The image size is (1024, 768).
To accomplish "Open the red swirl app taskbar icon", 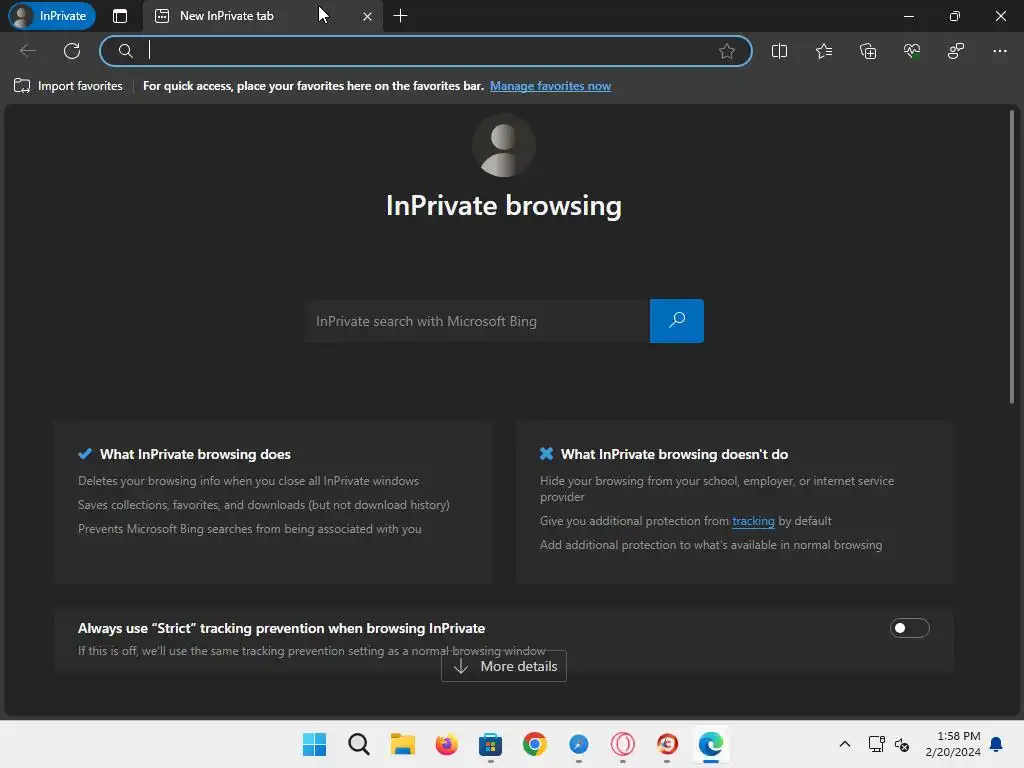I will coord(667,744).
